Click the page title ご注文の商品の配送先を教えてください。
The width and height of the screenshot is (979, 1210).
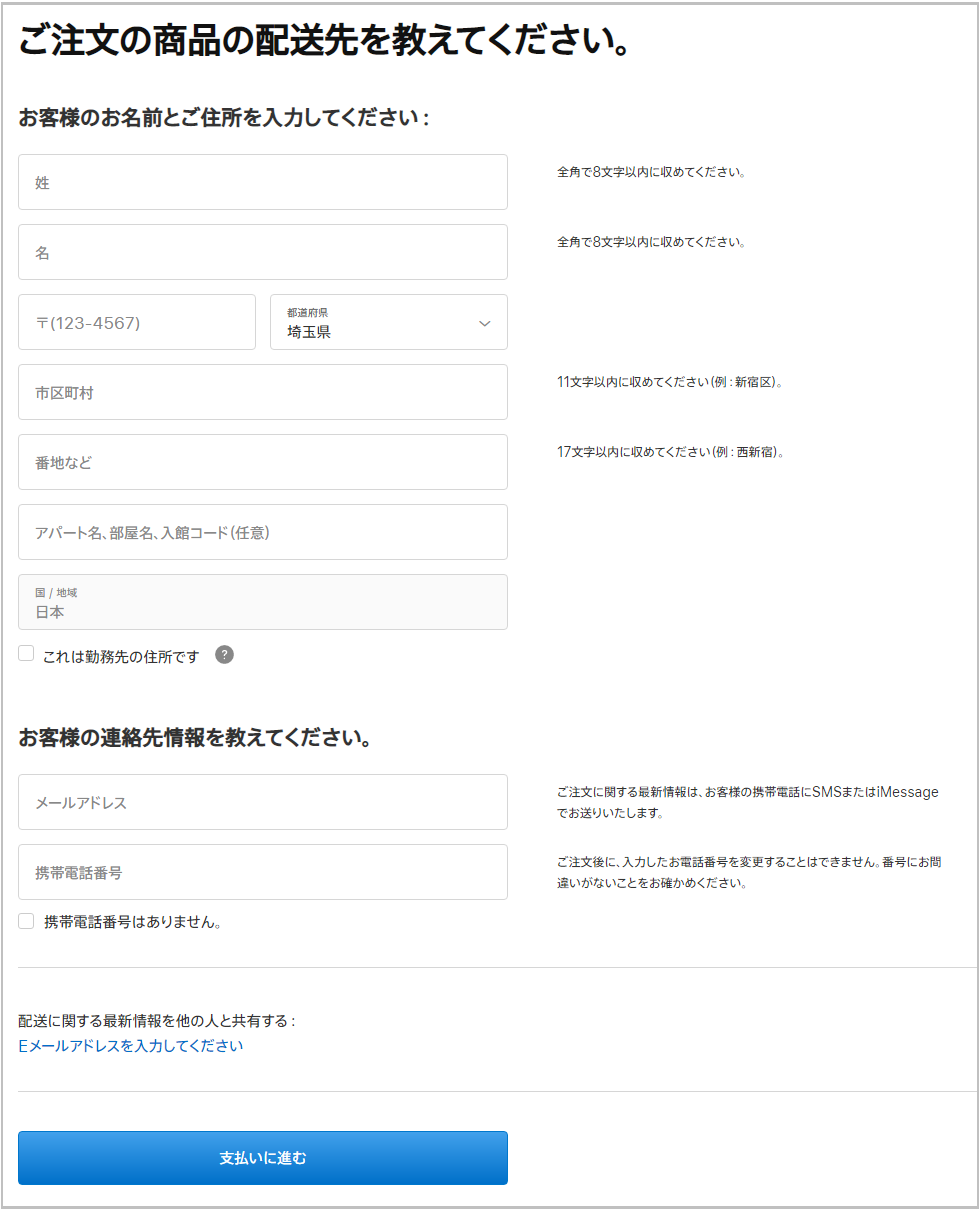(x=325, y=41)
